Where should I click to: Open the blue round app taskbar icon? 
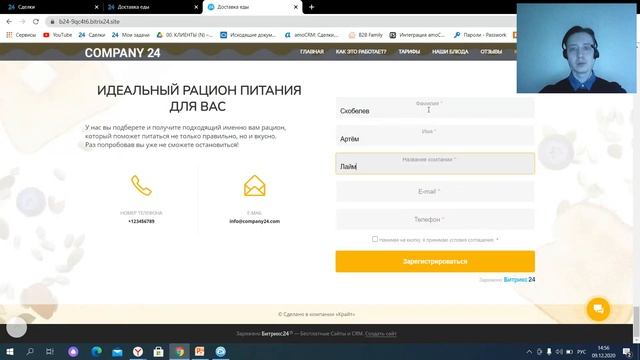[221, 351]
